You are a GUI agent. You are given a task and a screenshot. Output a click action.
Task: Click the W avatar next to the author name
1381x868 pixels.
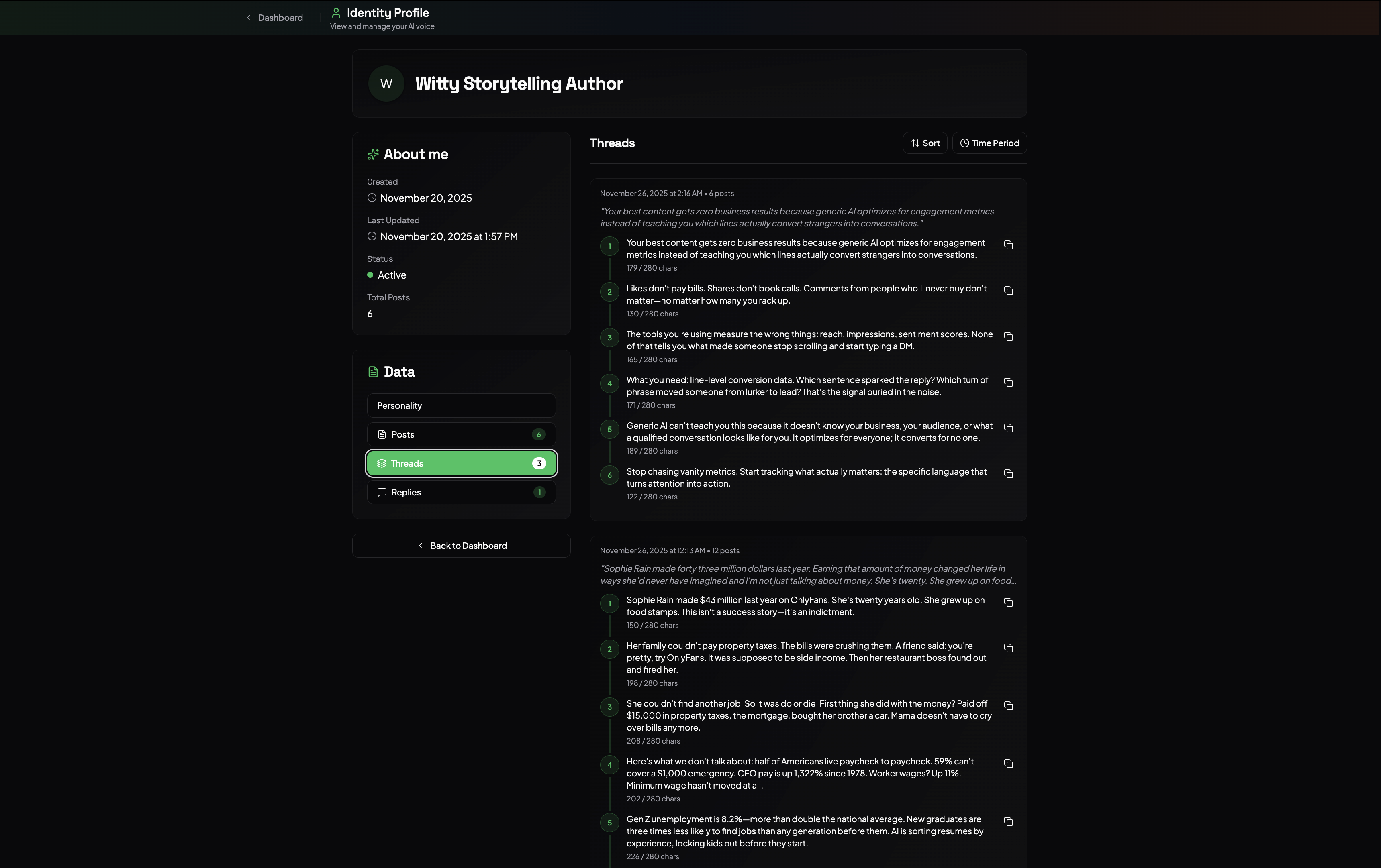click(385, 83)
